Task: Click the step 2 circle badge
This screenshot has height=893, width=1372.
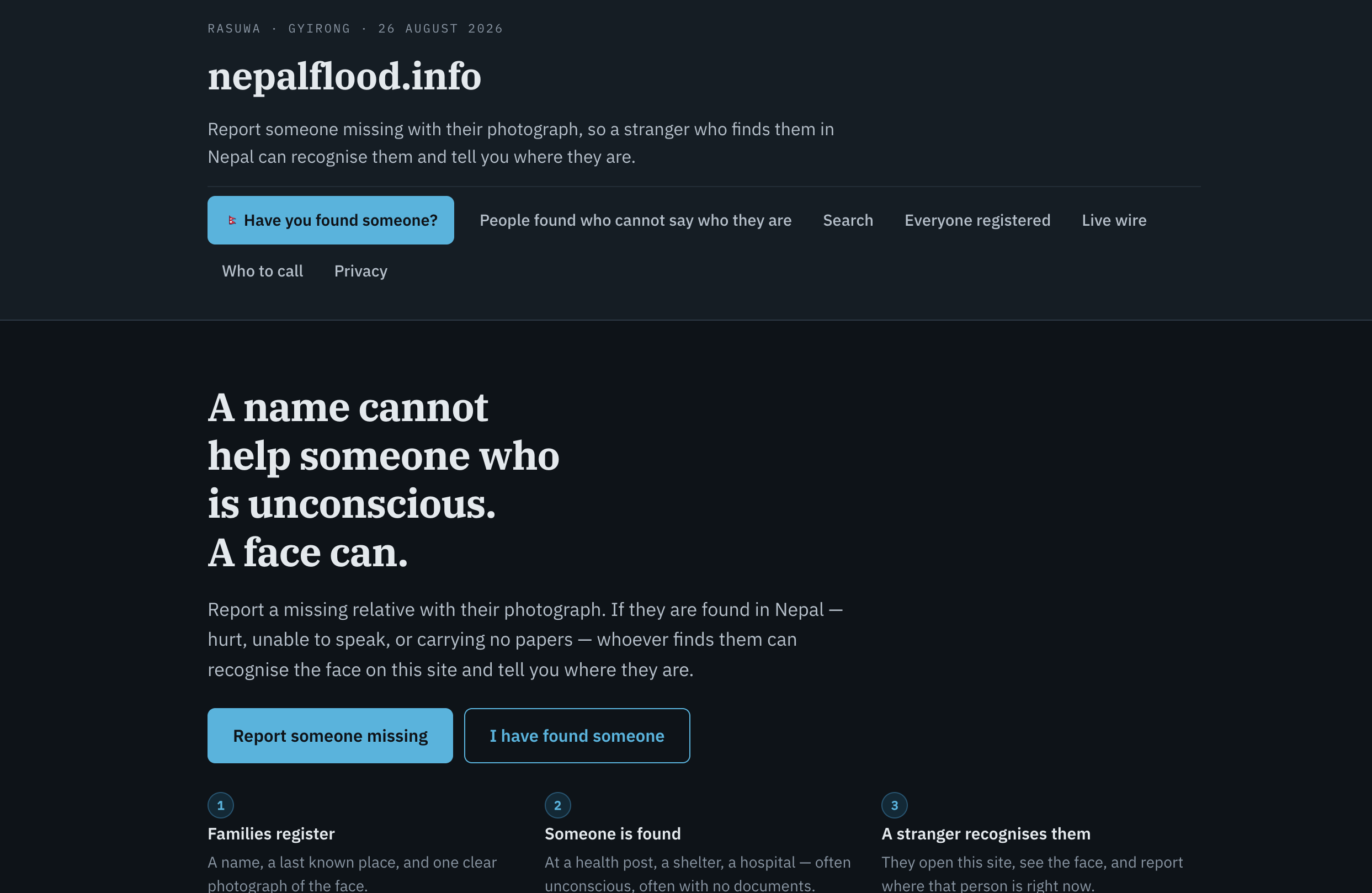Action: 557,805
